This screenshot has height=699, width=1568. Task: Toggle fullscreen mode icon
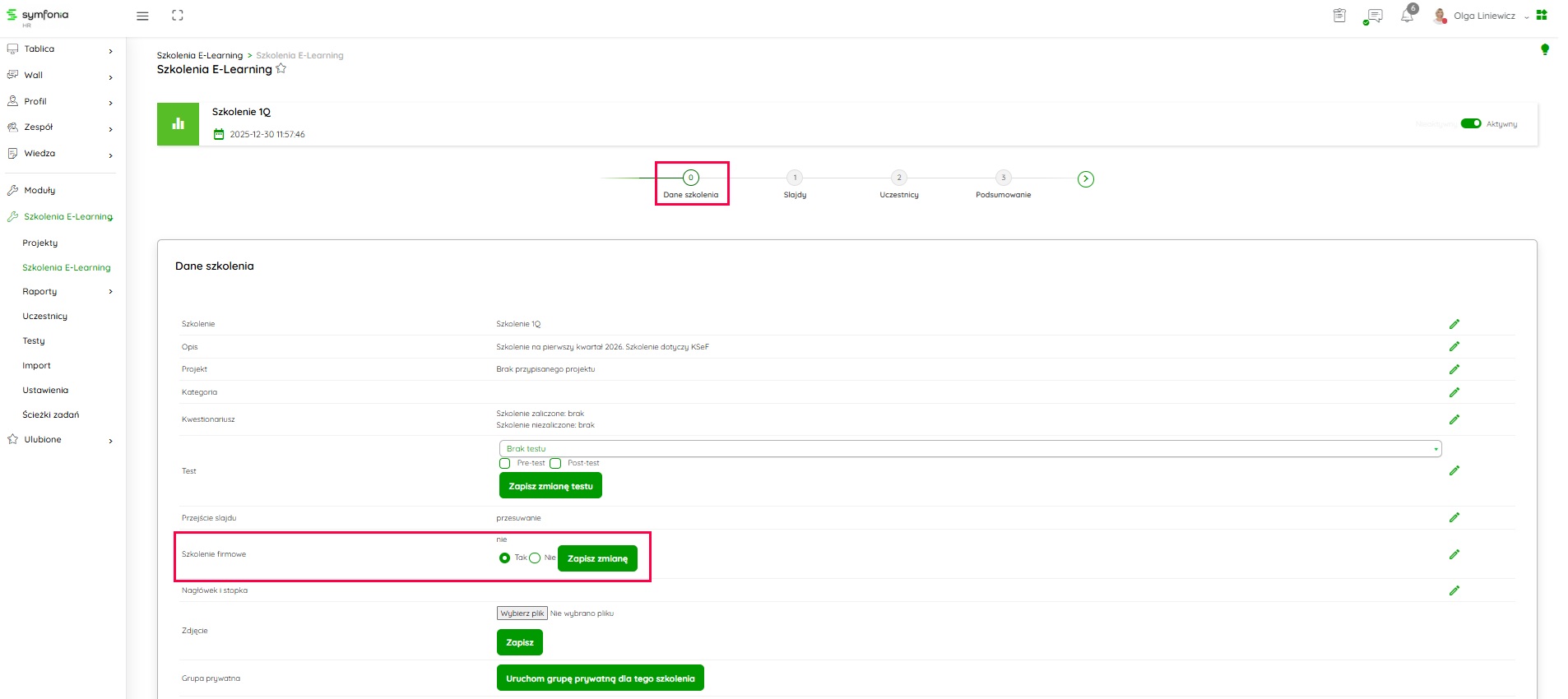click(177, 16)
